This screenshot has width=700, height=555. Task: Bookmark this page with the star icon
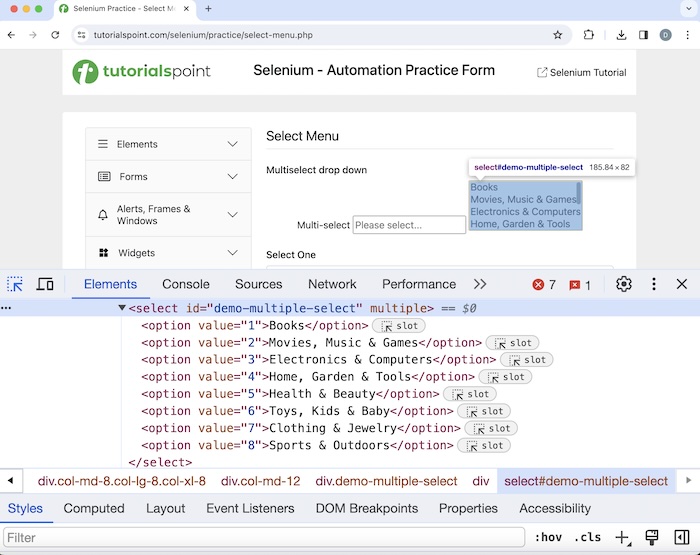pos(558,35)
